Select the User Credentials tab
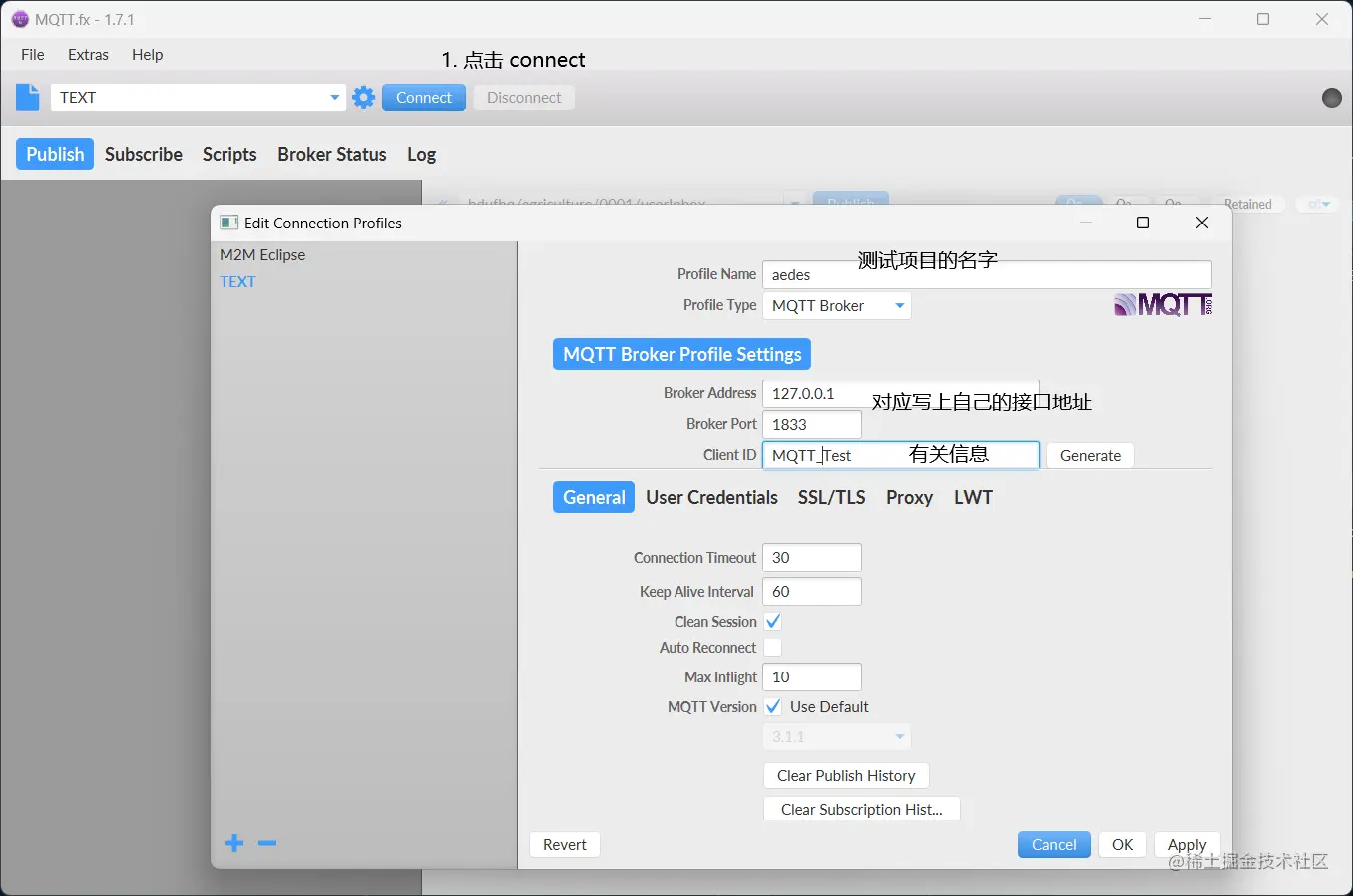The width and height of the screenshot is (1353, 896). pos(711,497)
